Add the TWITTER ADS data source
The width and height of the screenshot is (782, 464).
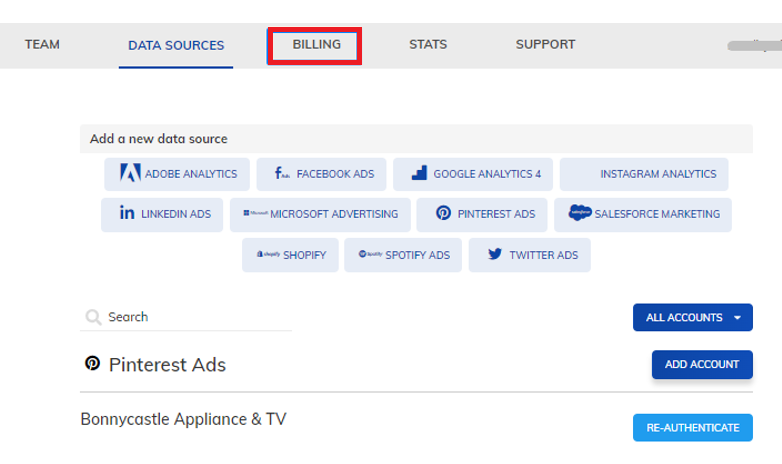coord(530,255)
